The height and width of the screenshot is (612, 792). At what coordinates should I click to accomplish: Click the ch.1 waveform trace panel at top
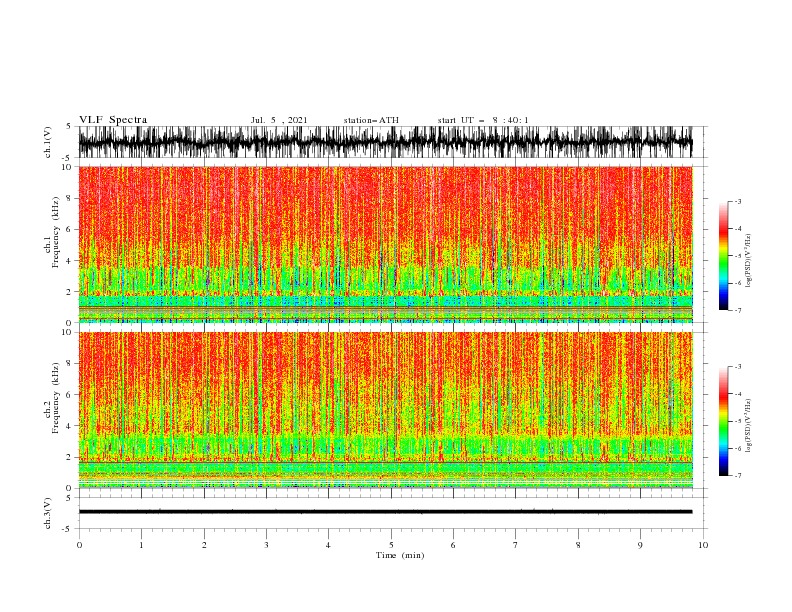click(385, 142)
